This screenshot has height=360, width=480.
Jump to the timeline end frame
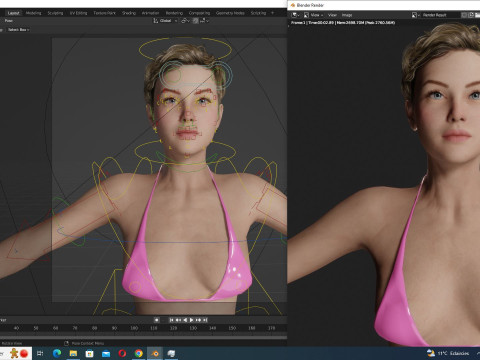pyautogui.click(x=205, y=320)
